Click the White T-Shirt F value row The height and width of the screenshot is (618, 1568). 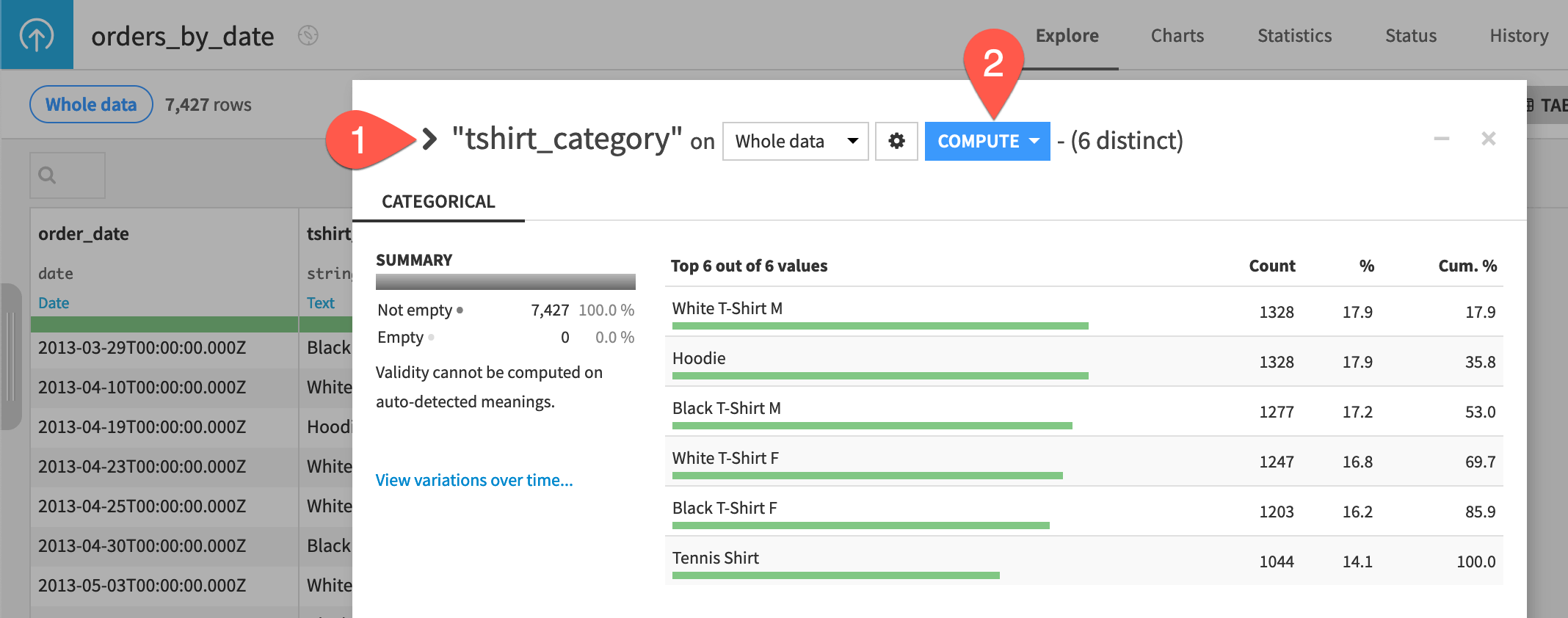click(1084, 462)
